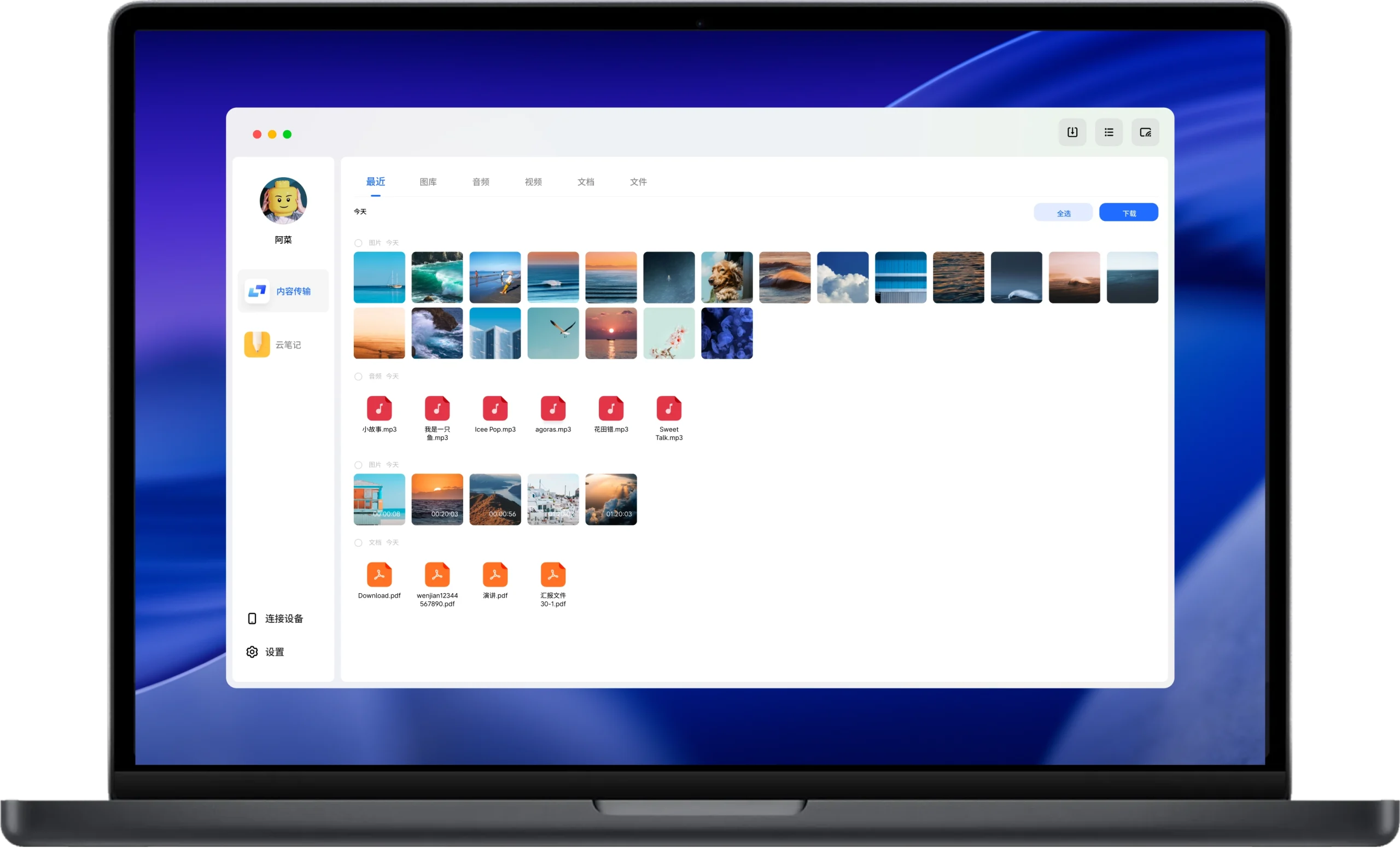Select all in the first 图片 group
The height and width of the screenshot is (854, 1400).
[359, 243]
